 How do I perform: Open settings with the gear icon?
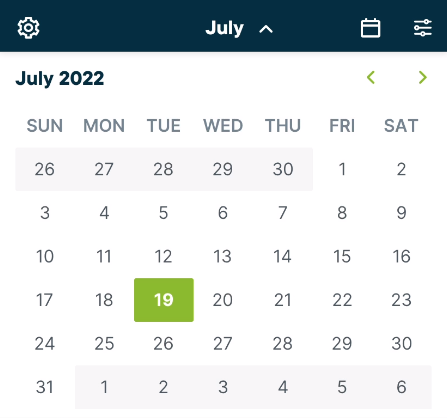click(x=28, y=28)
